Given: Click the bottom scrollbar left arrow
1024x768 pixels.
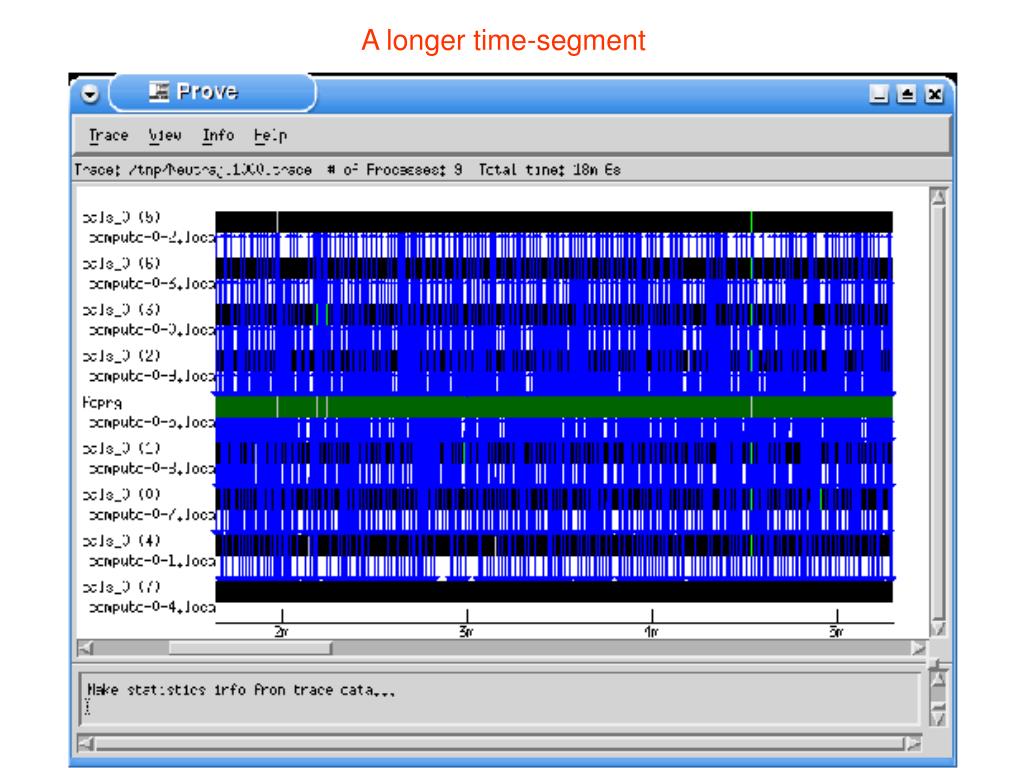Looking at the screenshot, I should click(x=86, y=743).
